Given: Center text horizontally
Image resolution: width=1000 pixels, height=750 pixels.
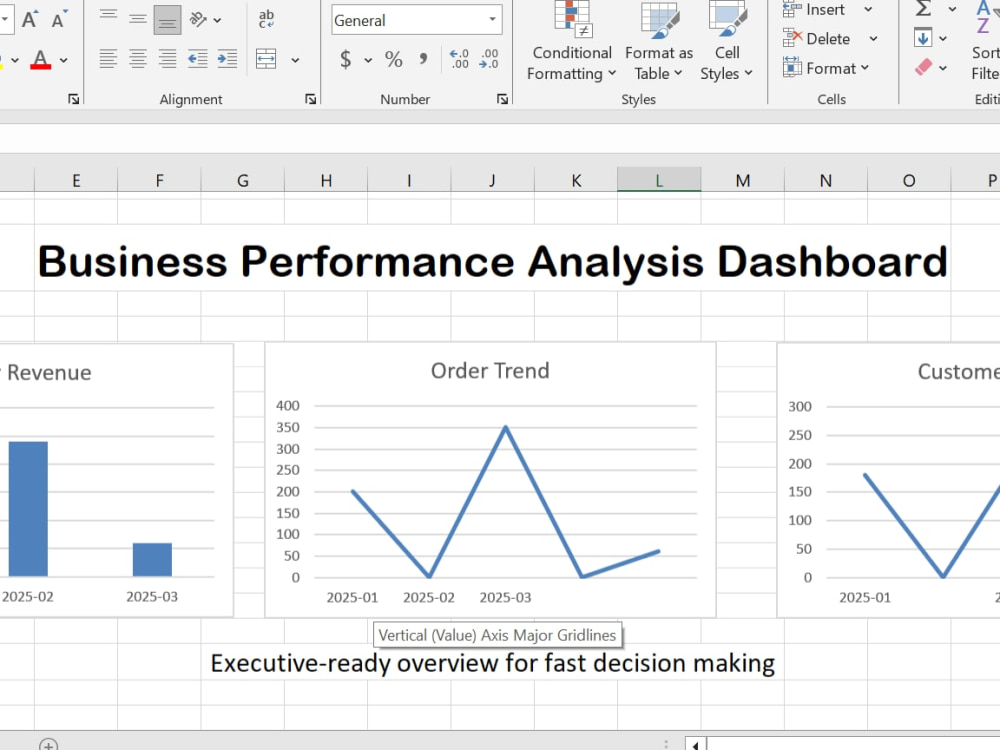Looking at the screenshot, I should click(138, 59).
